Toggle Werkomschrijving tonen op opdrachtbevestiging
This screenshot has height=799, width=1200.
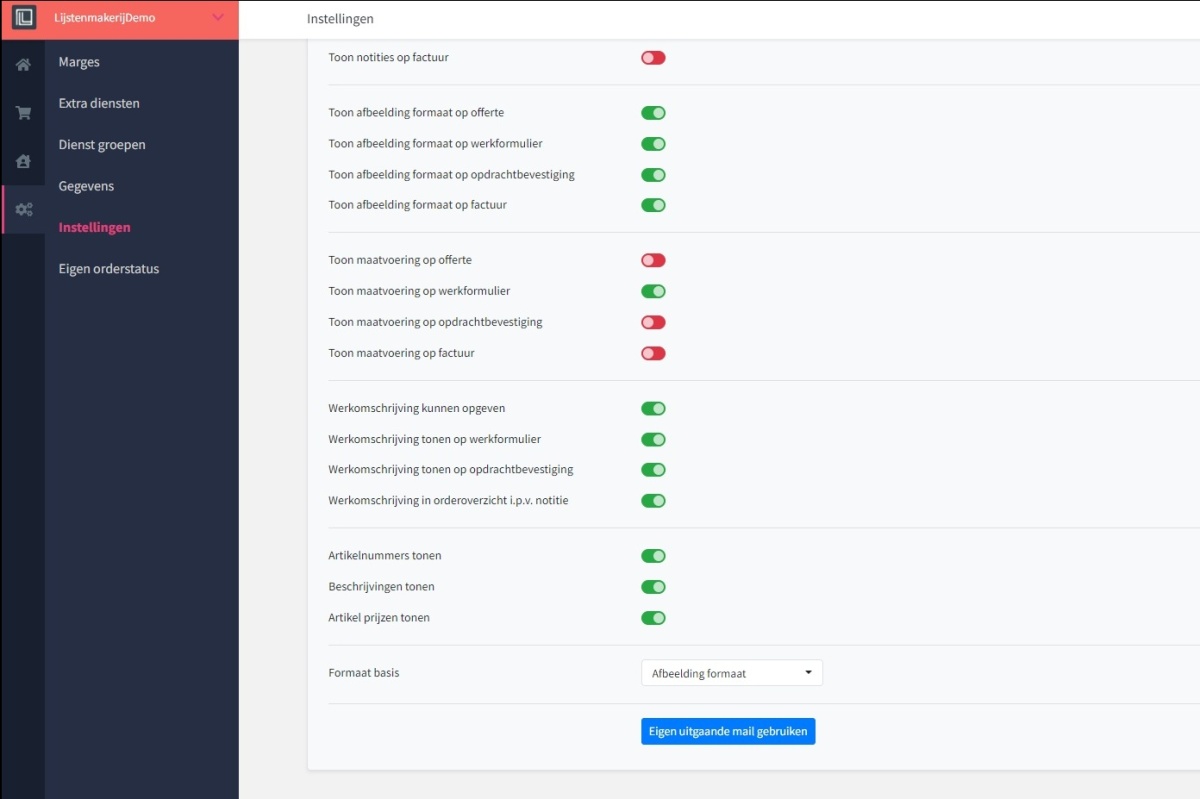coord(653,470)
